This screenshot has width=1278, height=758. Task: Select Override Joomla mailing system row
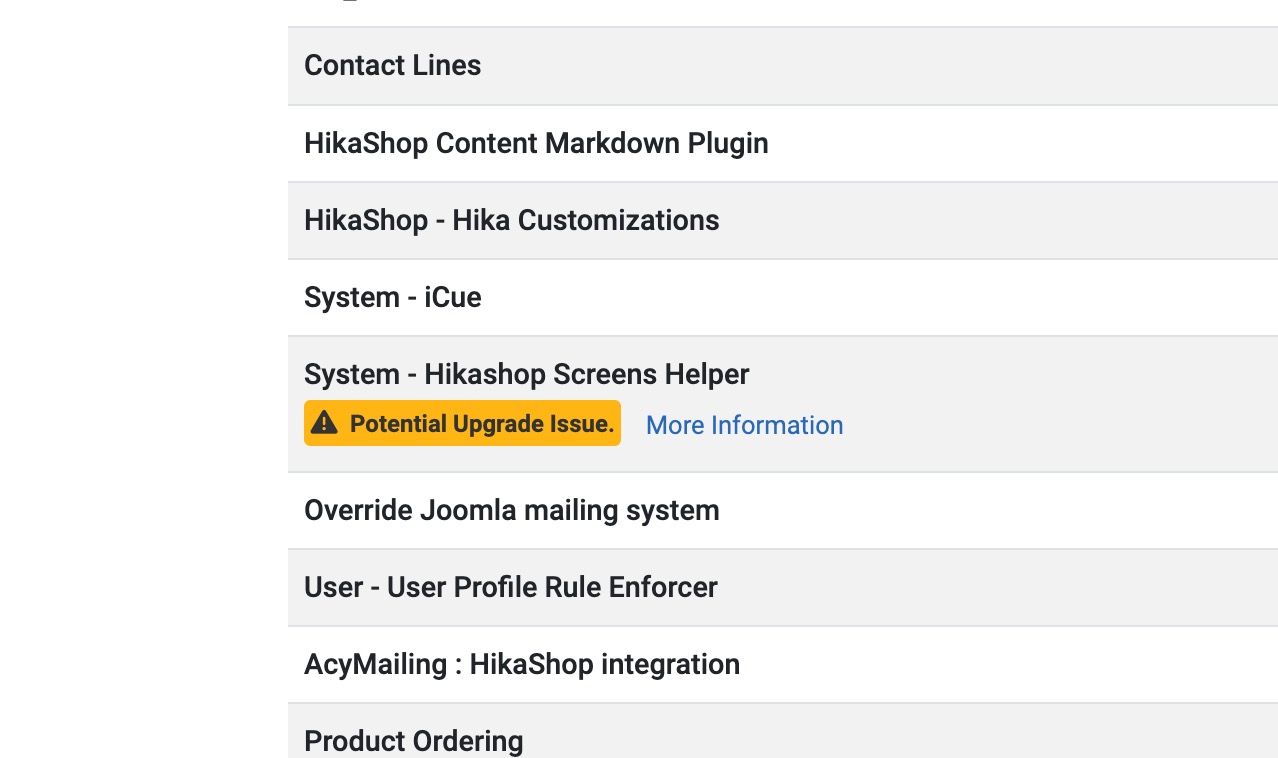tap(783, 511)
